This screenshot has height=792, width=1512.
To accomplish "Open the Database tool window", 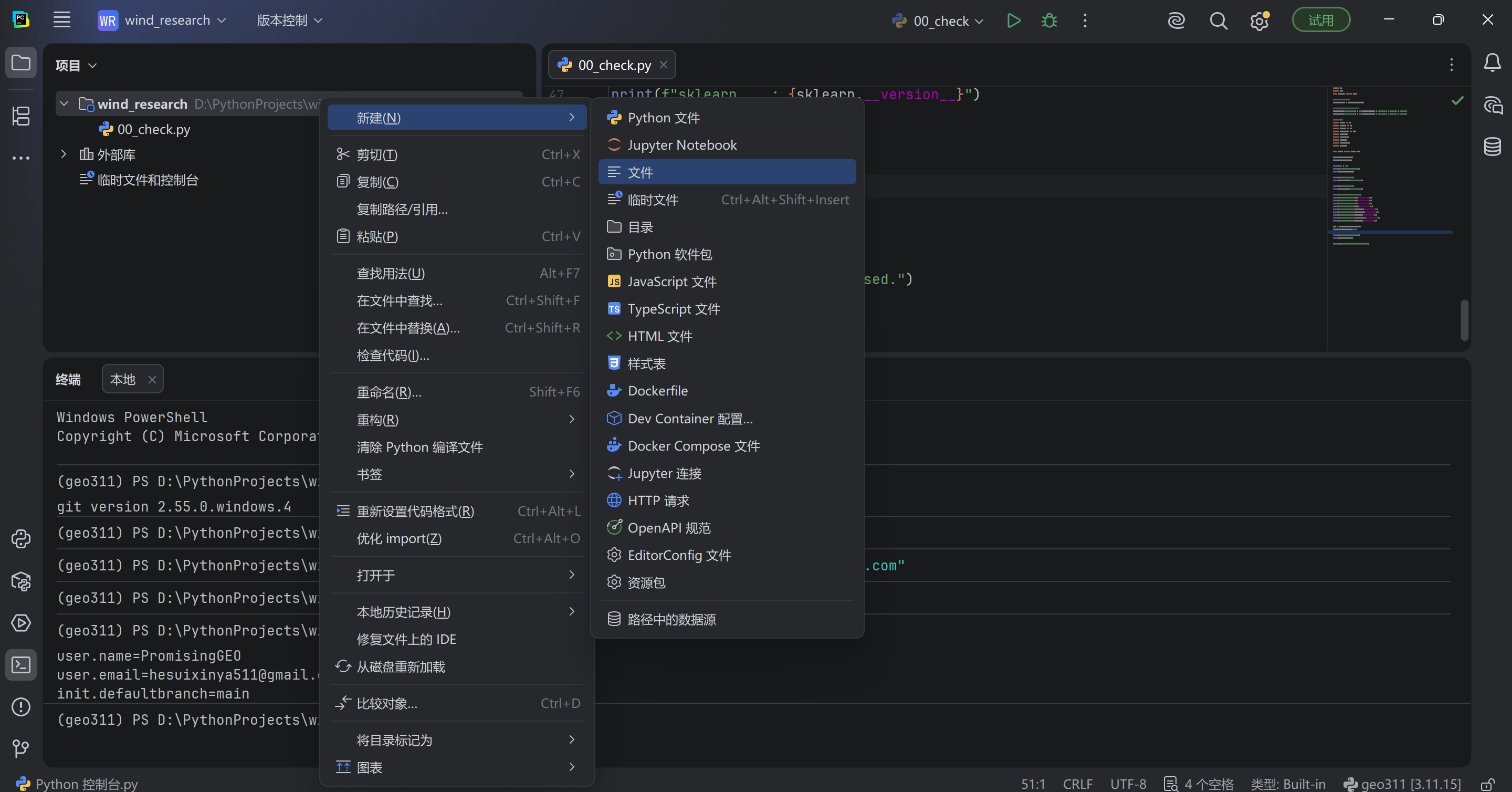I will point(1493,146).
